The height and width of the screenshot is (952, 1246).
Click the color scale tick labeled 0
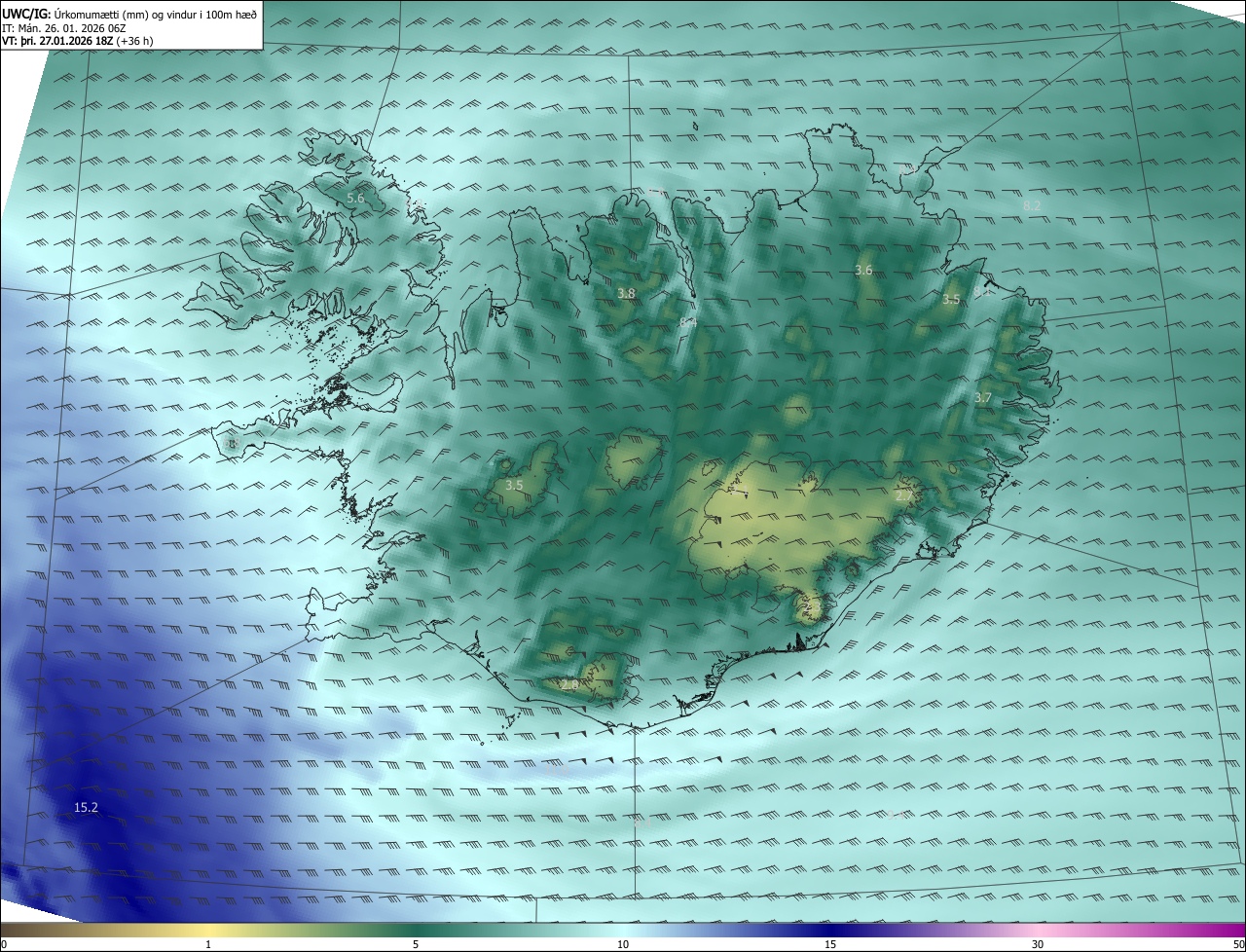(x=4, y=944)
